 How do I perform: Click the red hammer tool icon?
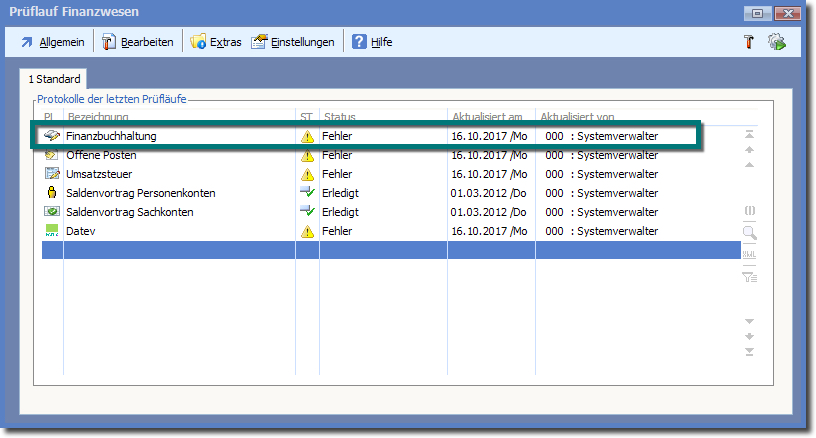pos(748,42)
